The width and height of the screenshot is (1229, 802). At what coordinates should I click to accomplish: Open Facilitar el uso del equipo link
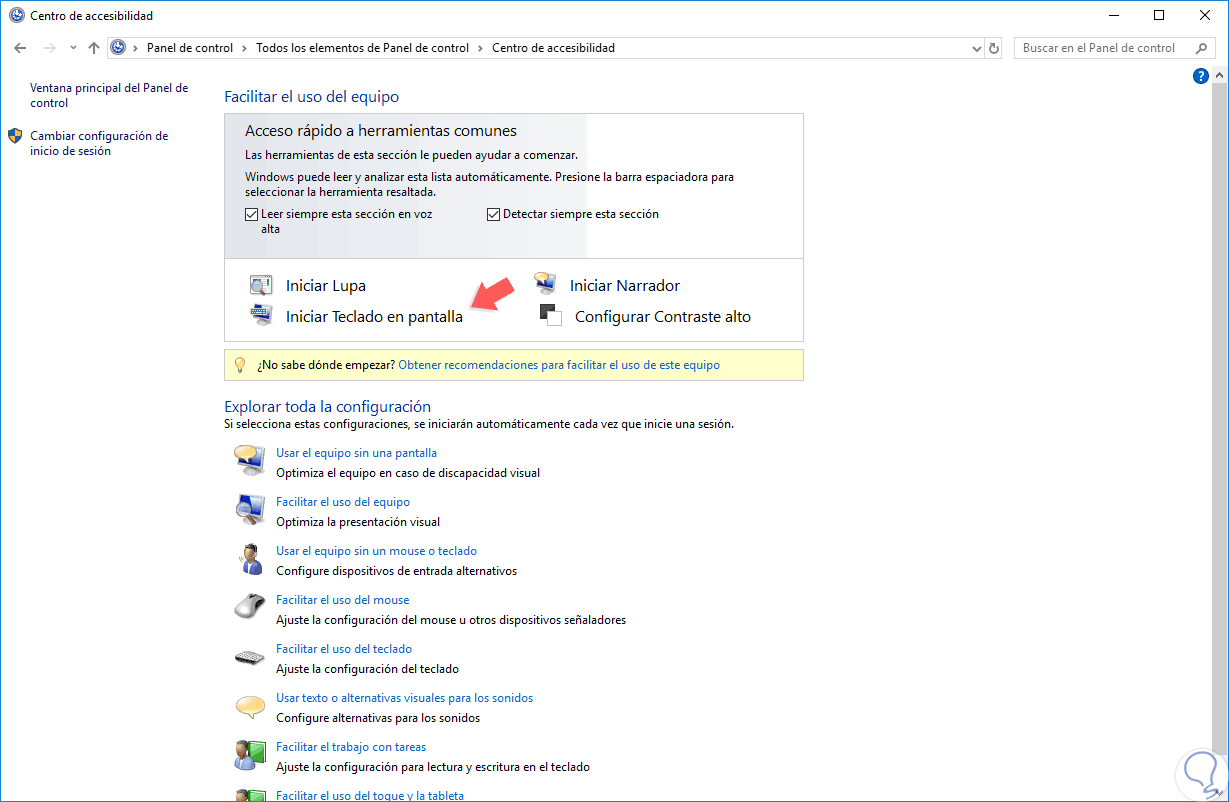(x=343, y=502)
